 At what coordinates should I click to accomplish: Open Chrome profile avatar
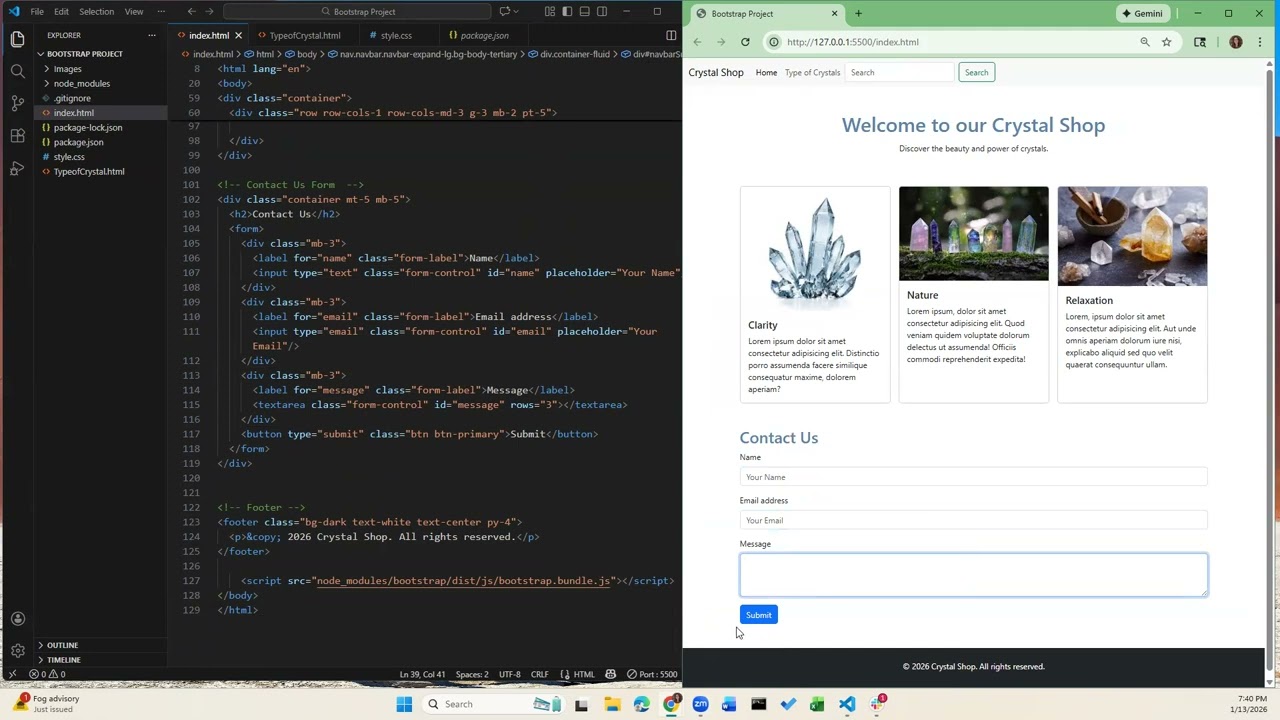[x=1236, y=42]
